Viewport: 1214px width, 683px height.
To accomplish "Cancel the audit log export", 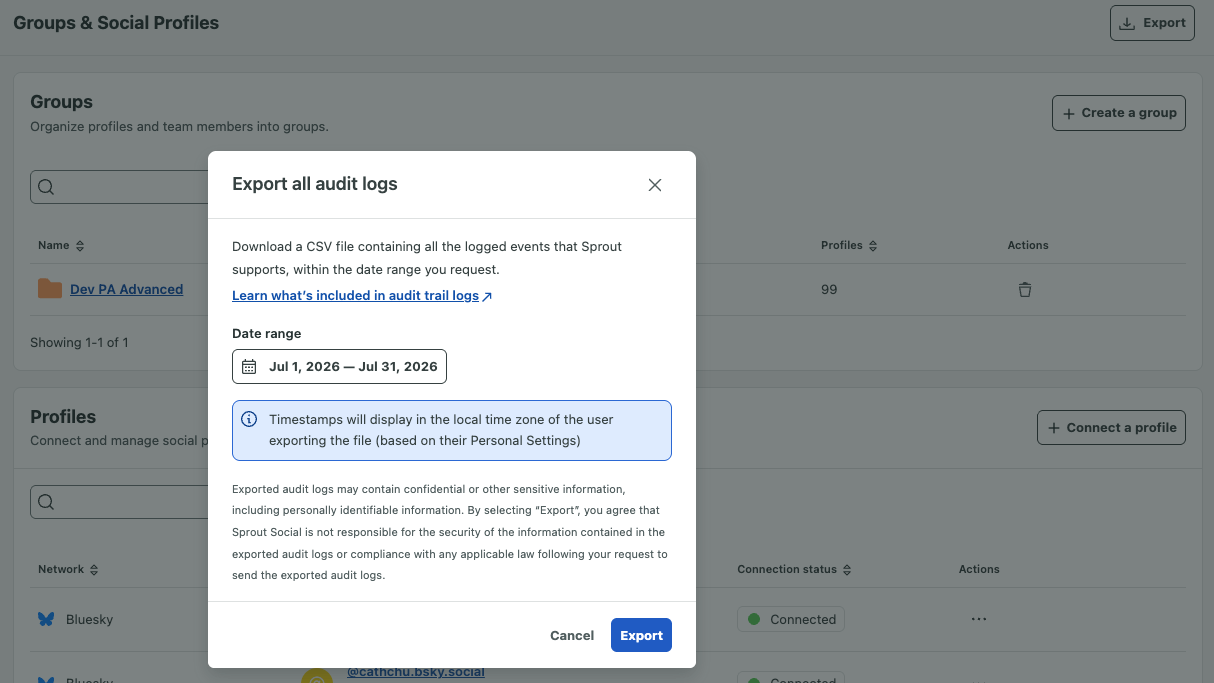I will (572, 635).
